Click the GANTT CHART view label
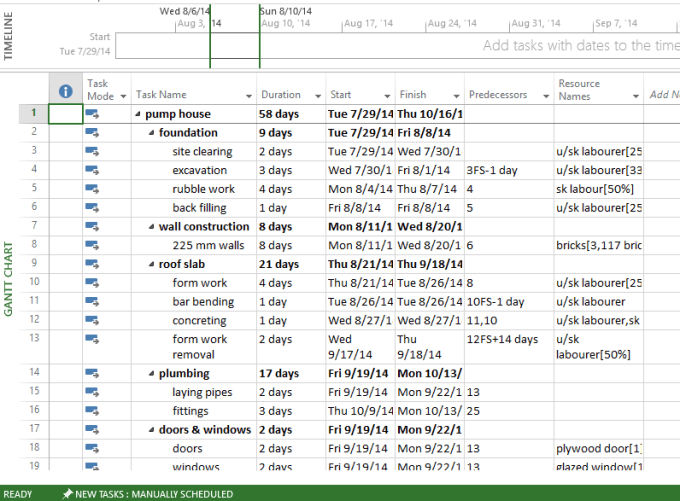Screen dimensions: 680x501 tap(8, 279)
